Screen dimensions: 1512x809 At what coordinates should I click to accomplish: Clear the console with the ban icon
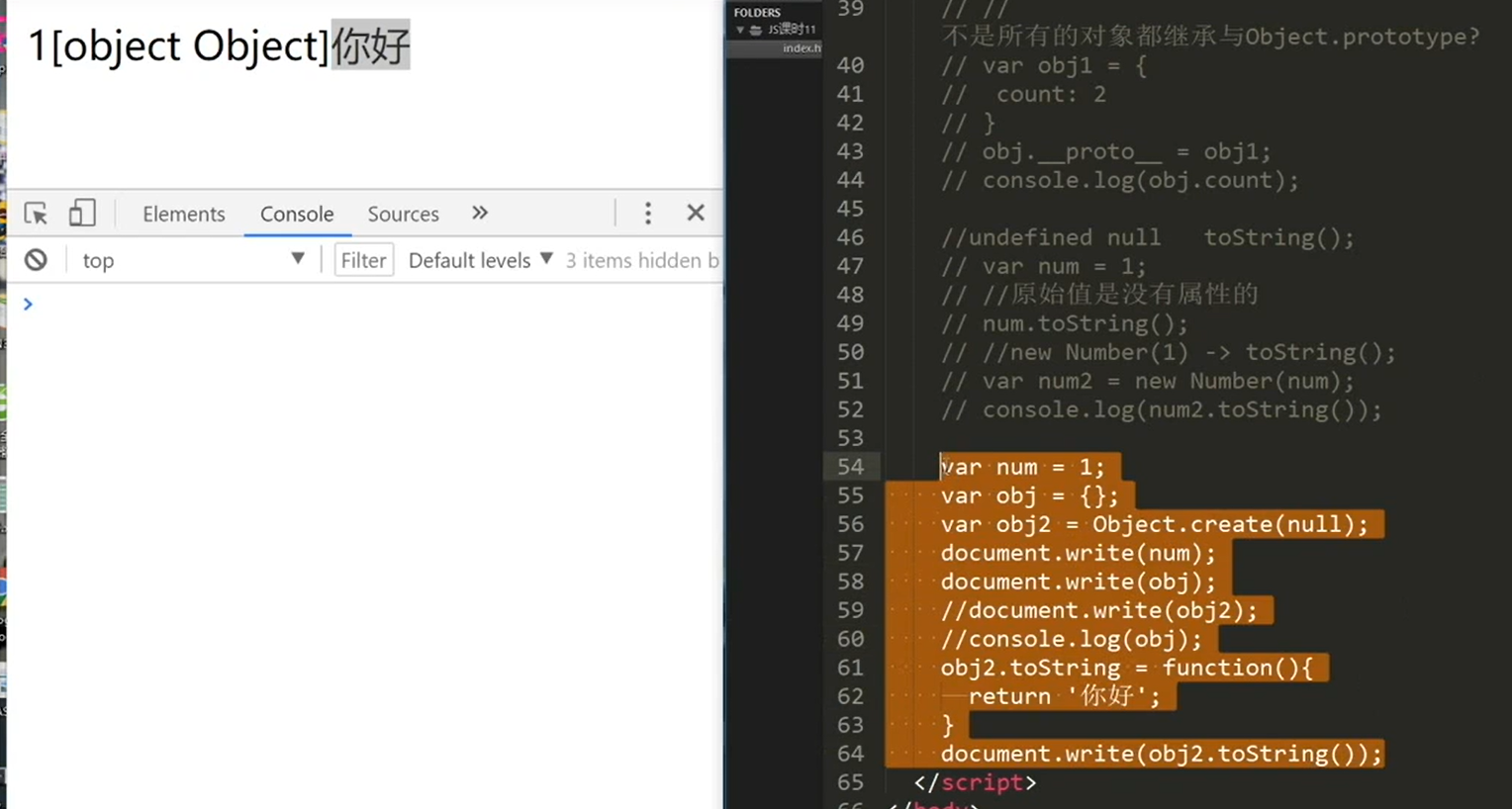click(x=36, y=260)
